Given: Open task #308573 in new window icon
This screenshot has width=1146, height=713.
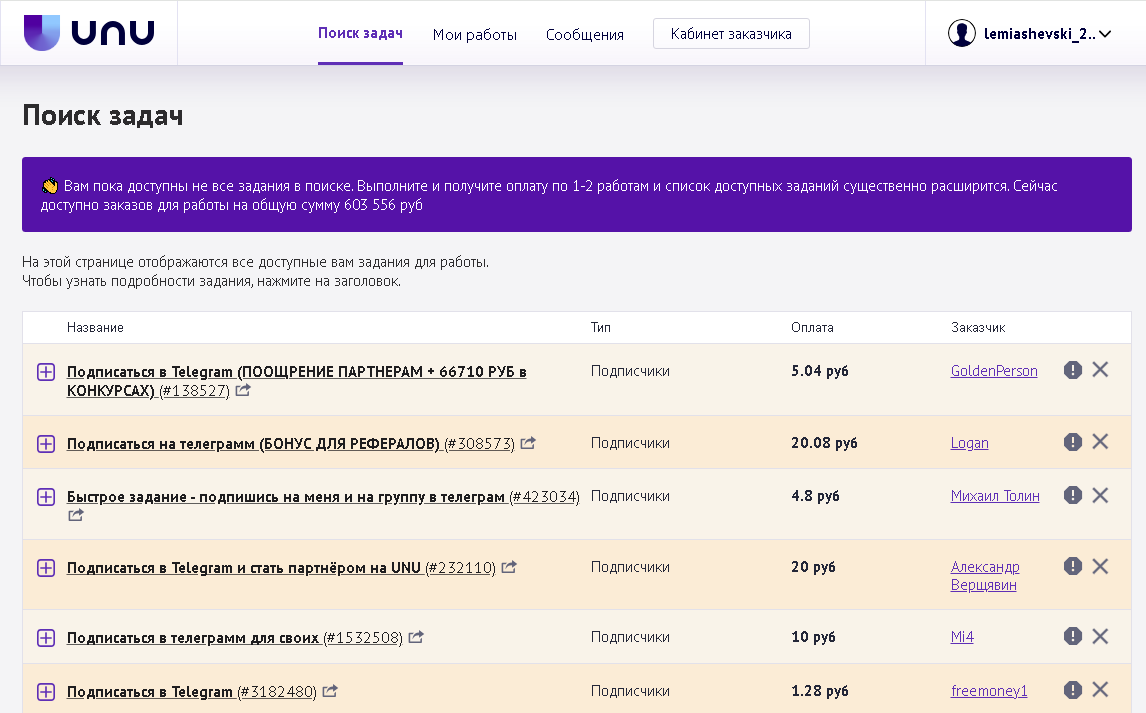Looking at the screenshot, I should pyautogui.click(x=528, y=443).
